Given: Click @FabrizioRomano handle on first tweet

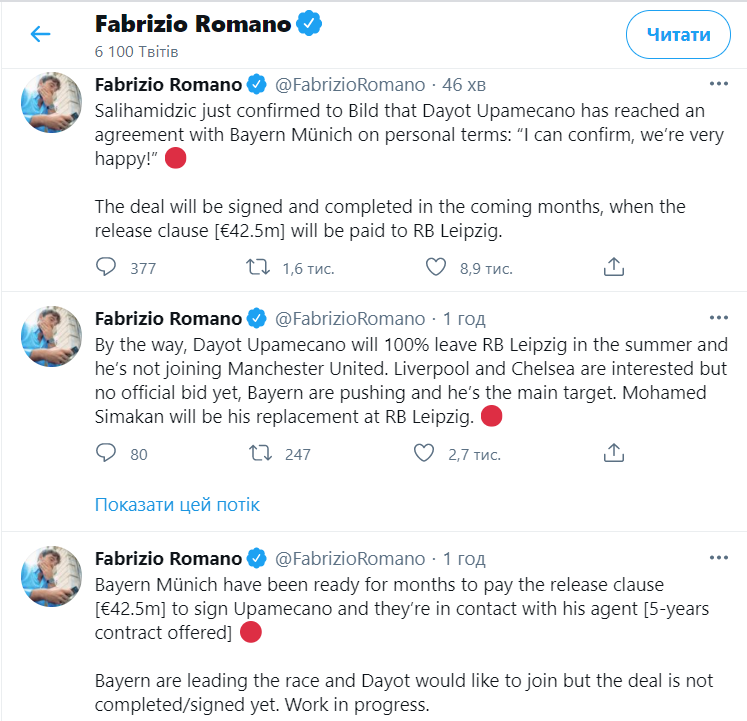Looking at the screenshot, I should tap(349, 84).
